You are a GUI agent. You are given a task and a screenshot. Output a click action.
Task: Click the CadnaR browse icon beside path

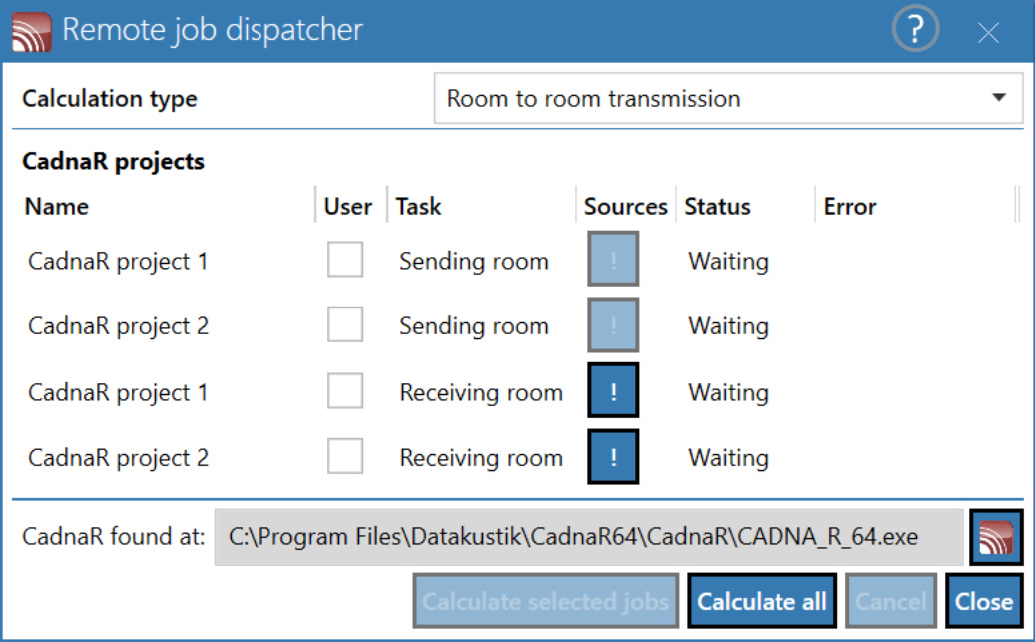point(996,537)
